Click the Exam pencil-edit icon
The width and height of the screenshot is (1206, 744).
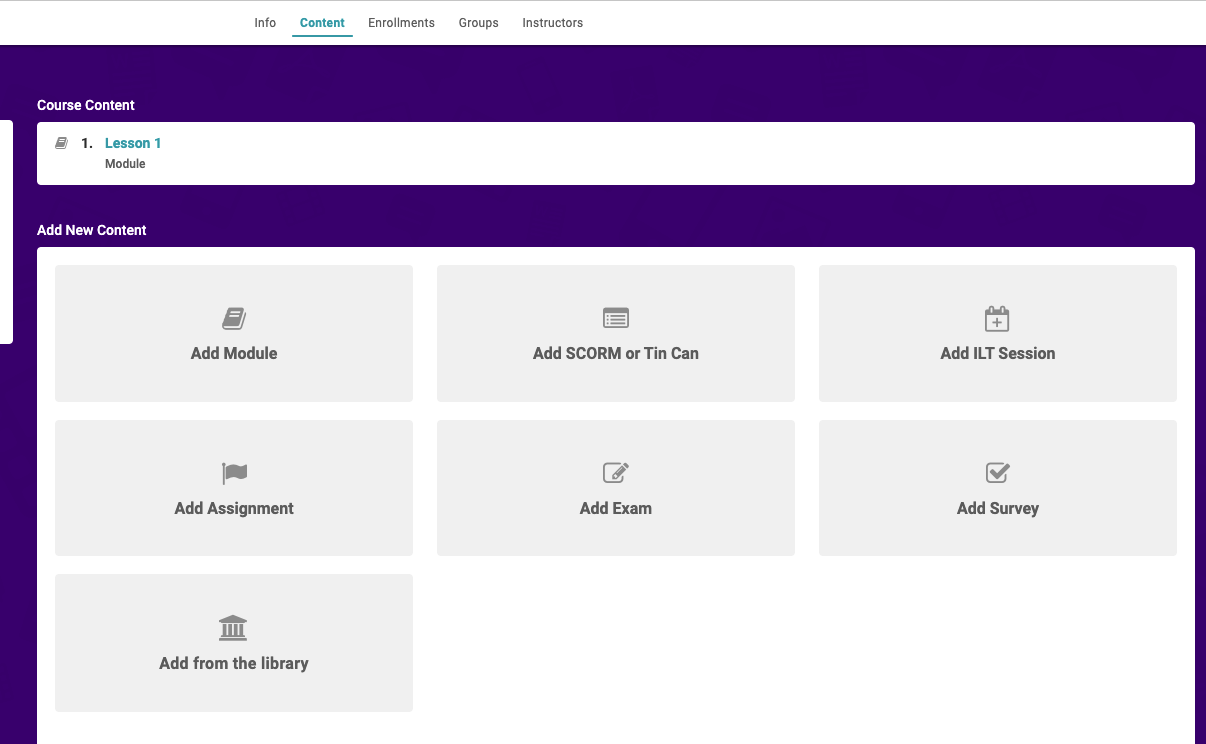point(616,473)
